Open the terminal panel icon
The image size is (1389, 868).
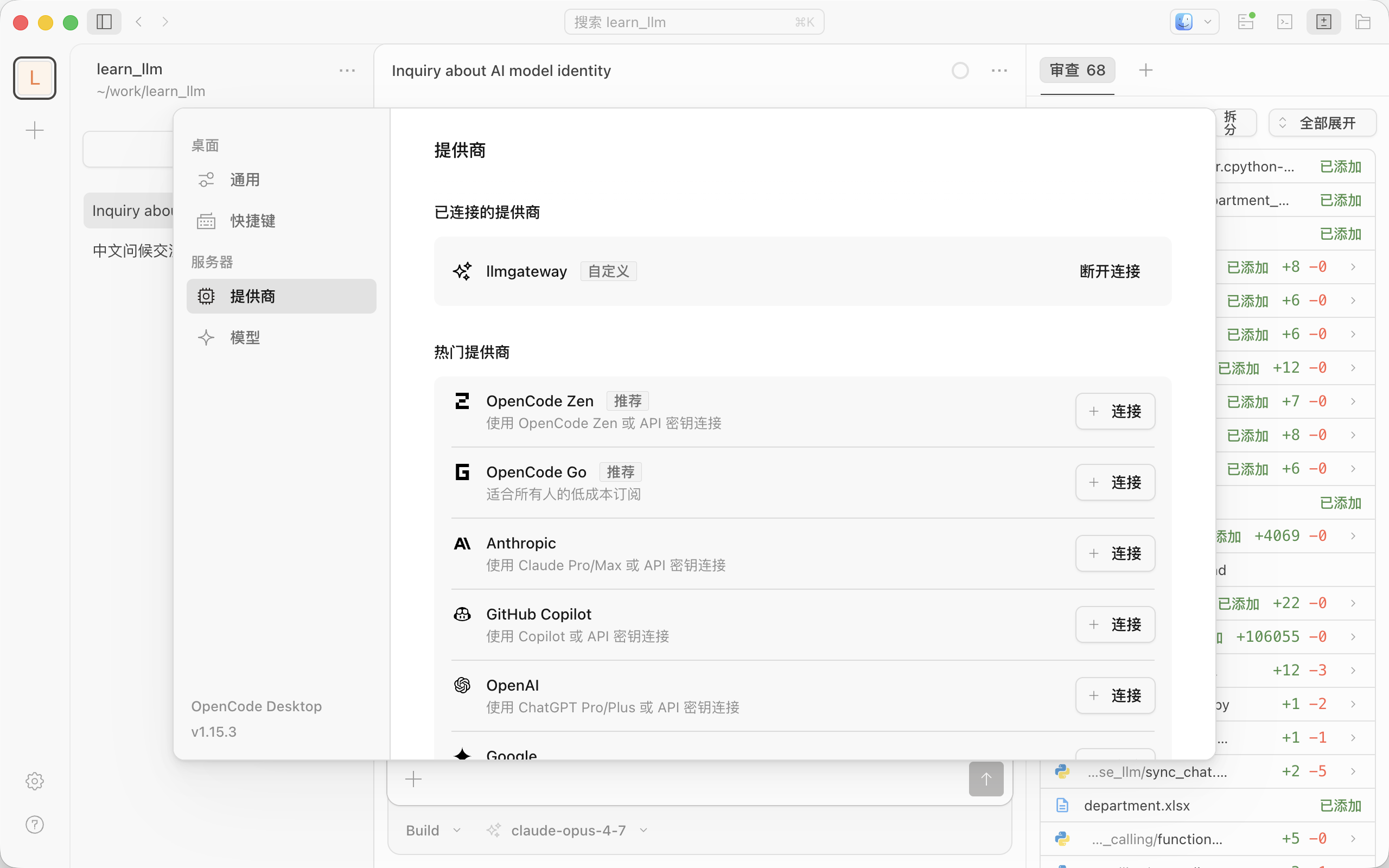click(1284, 22)
